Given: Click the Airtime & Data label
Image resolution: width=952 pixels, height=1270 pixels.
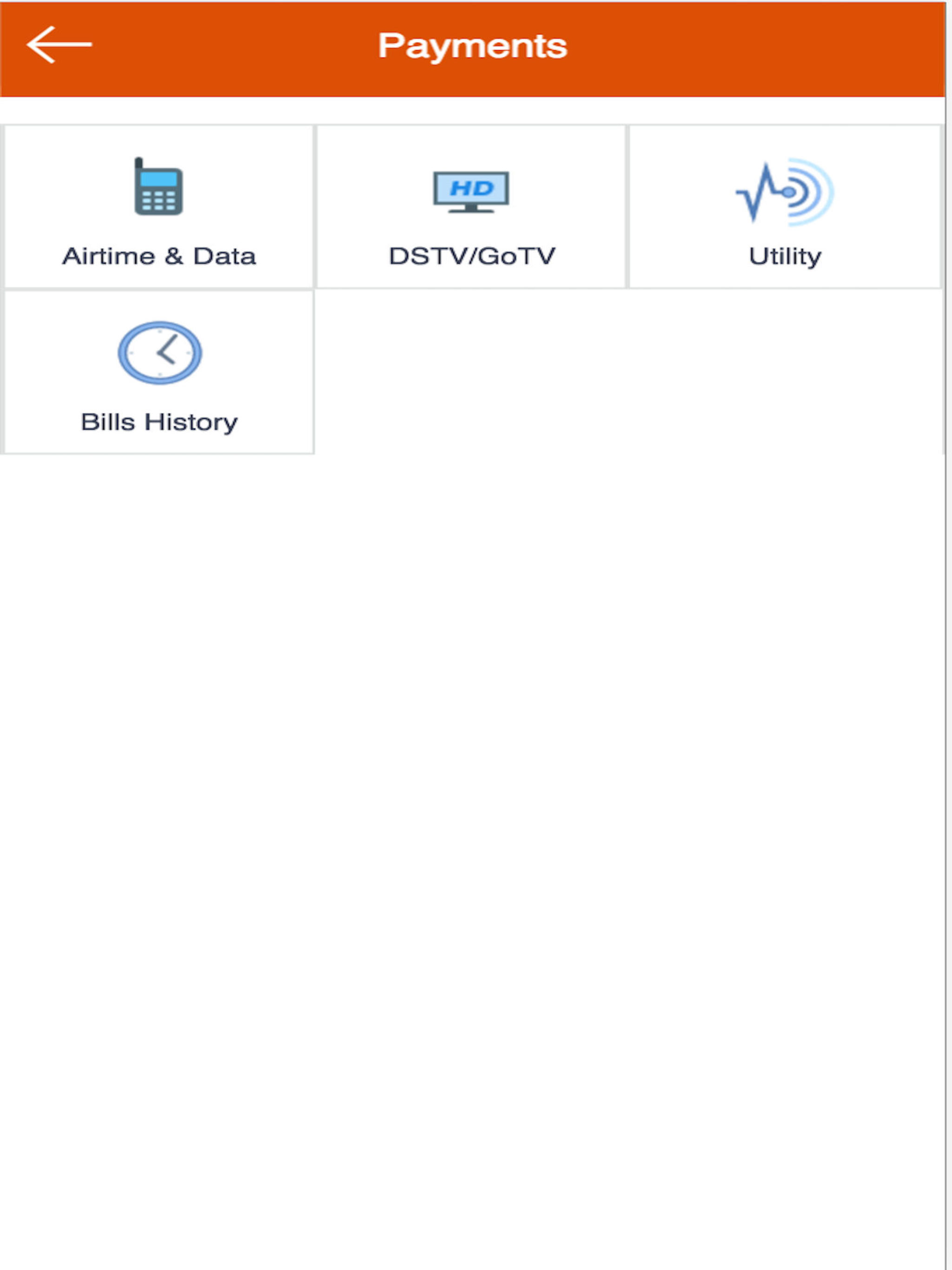Looking at the screenshot, I should point(159,256).
